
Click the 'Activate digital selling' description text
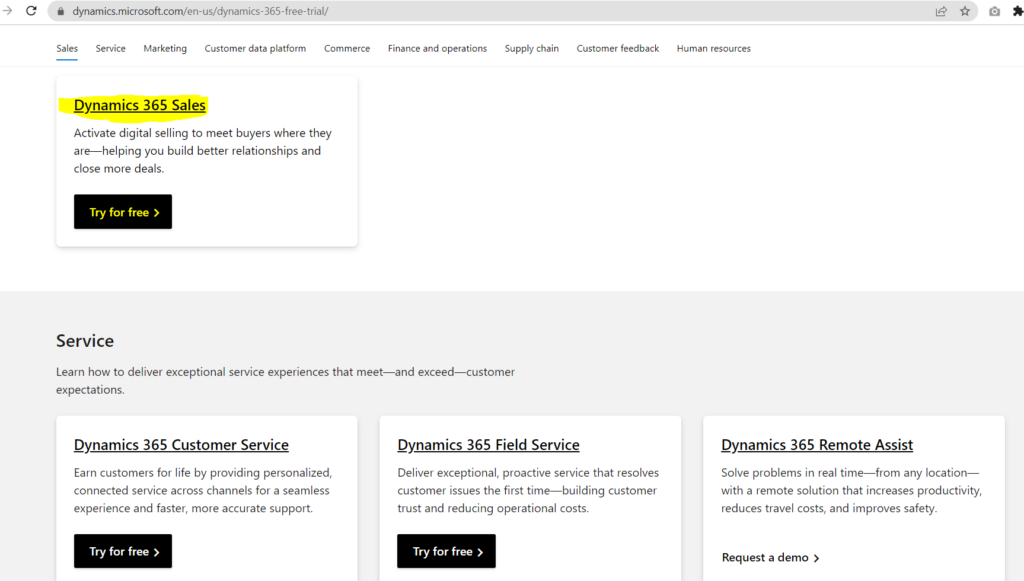click(x=204, y=151)
